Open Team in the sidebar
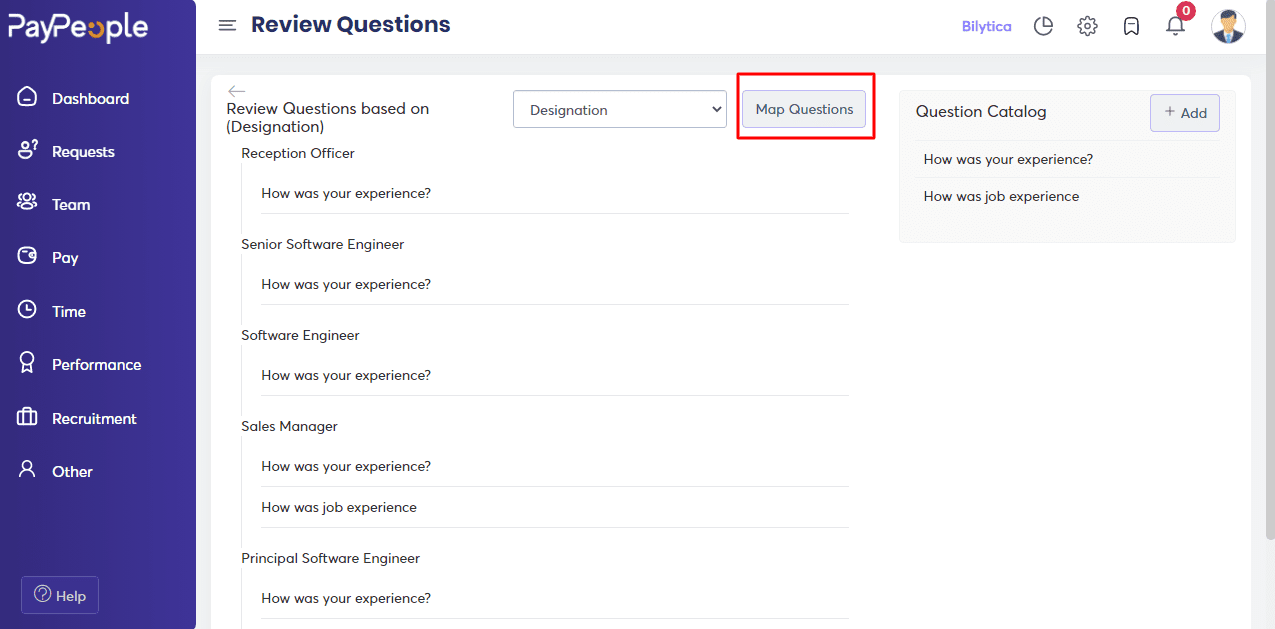 pos(71,204)
